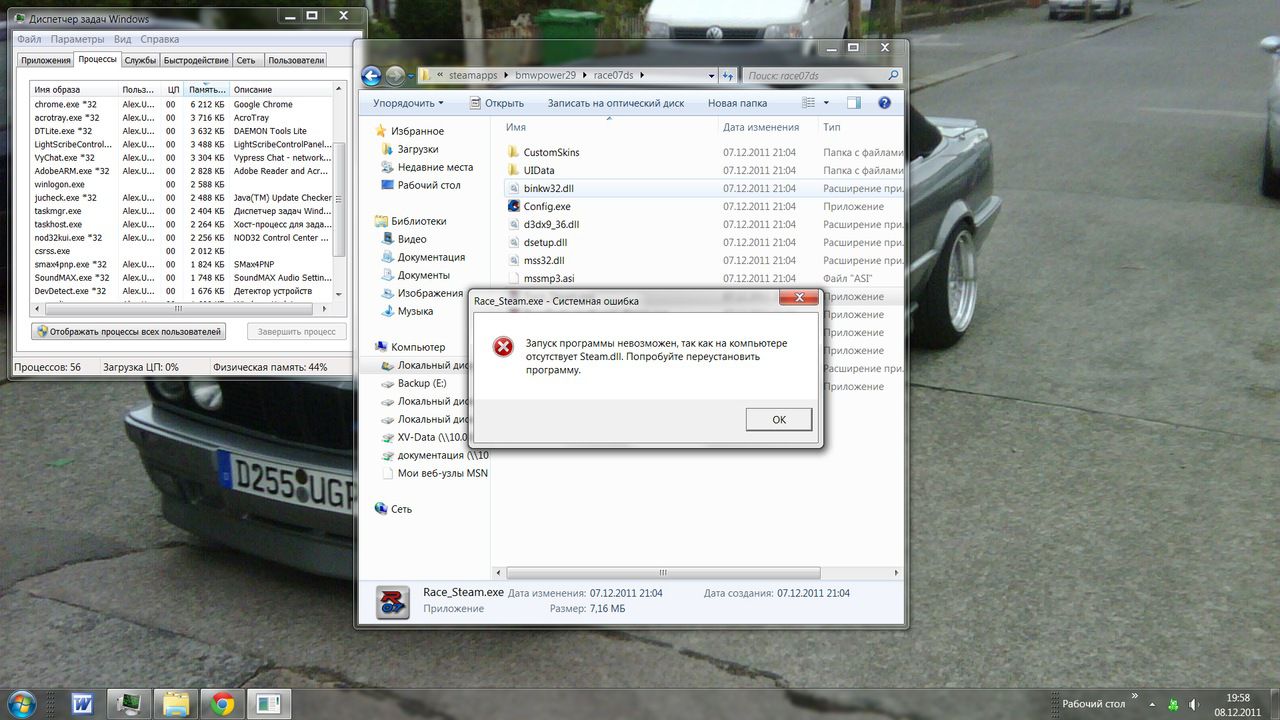This screenshot has width=1280, height=720.
Task: Click the Новая папка button
Action: click(738, 103)
